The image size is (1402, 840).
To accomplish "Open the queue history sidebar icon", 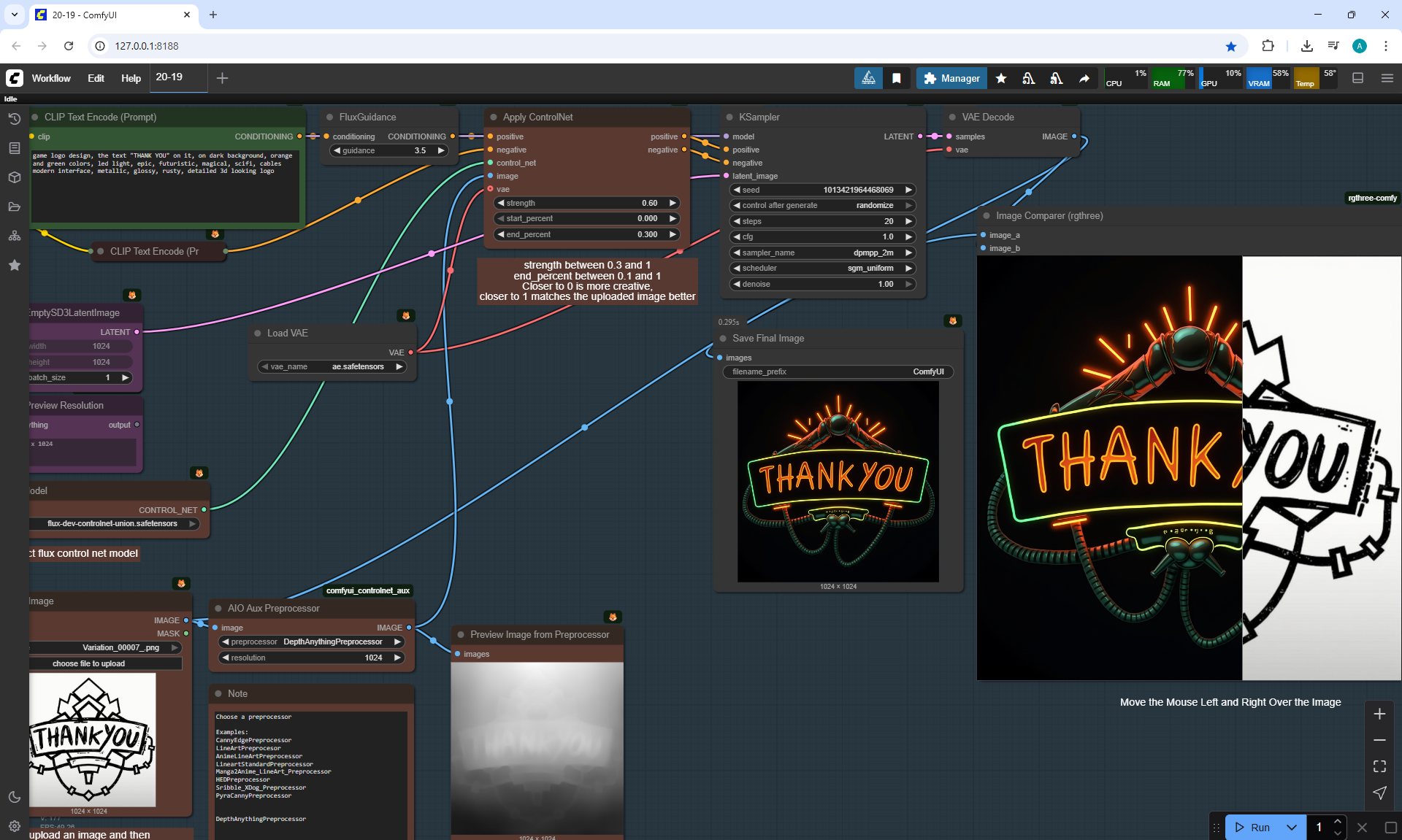I will point(14,119).
